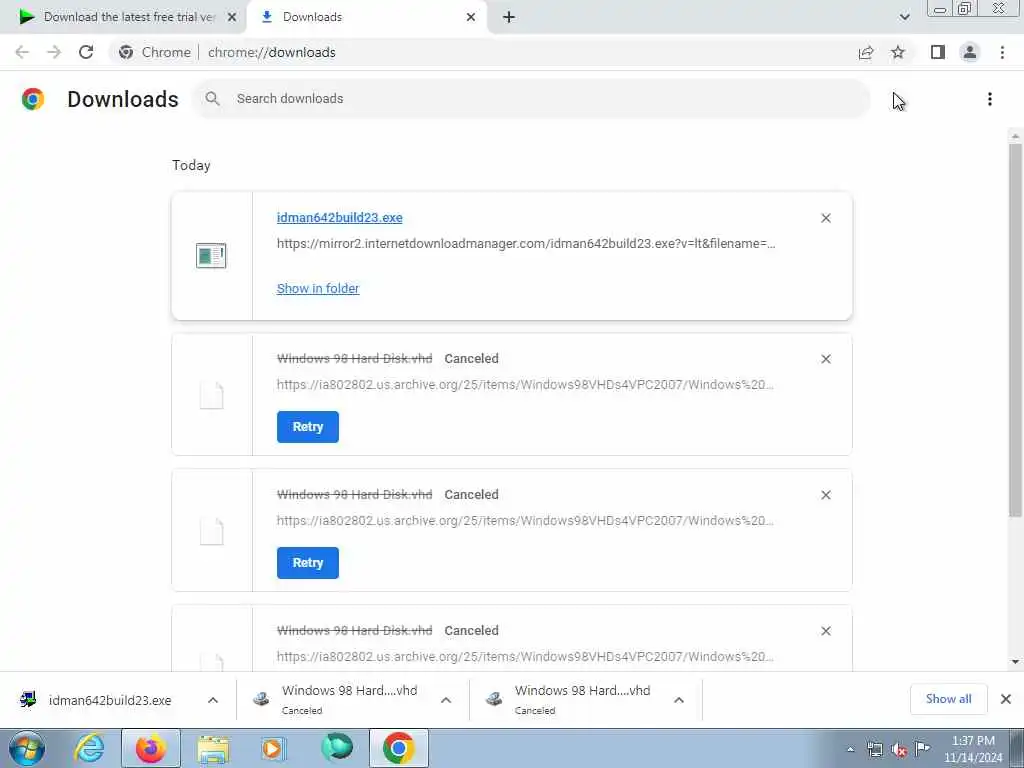Screen dimensions: 1024x768
Task: Click the mirror2.internetdownloadmanager.com URL text
Action: [526, 244]
